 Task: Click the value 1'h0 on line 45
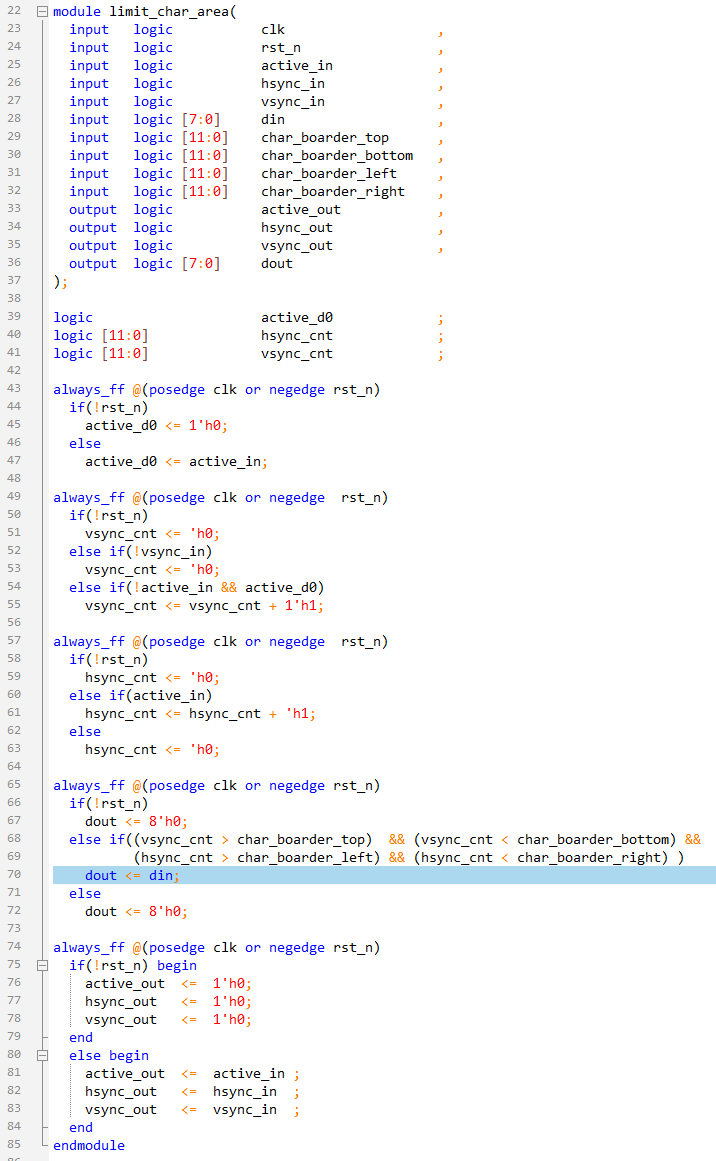coord(207,426)
